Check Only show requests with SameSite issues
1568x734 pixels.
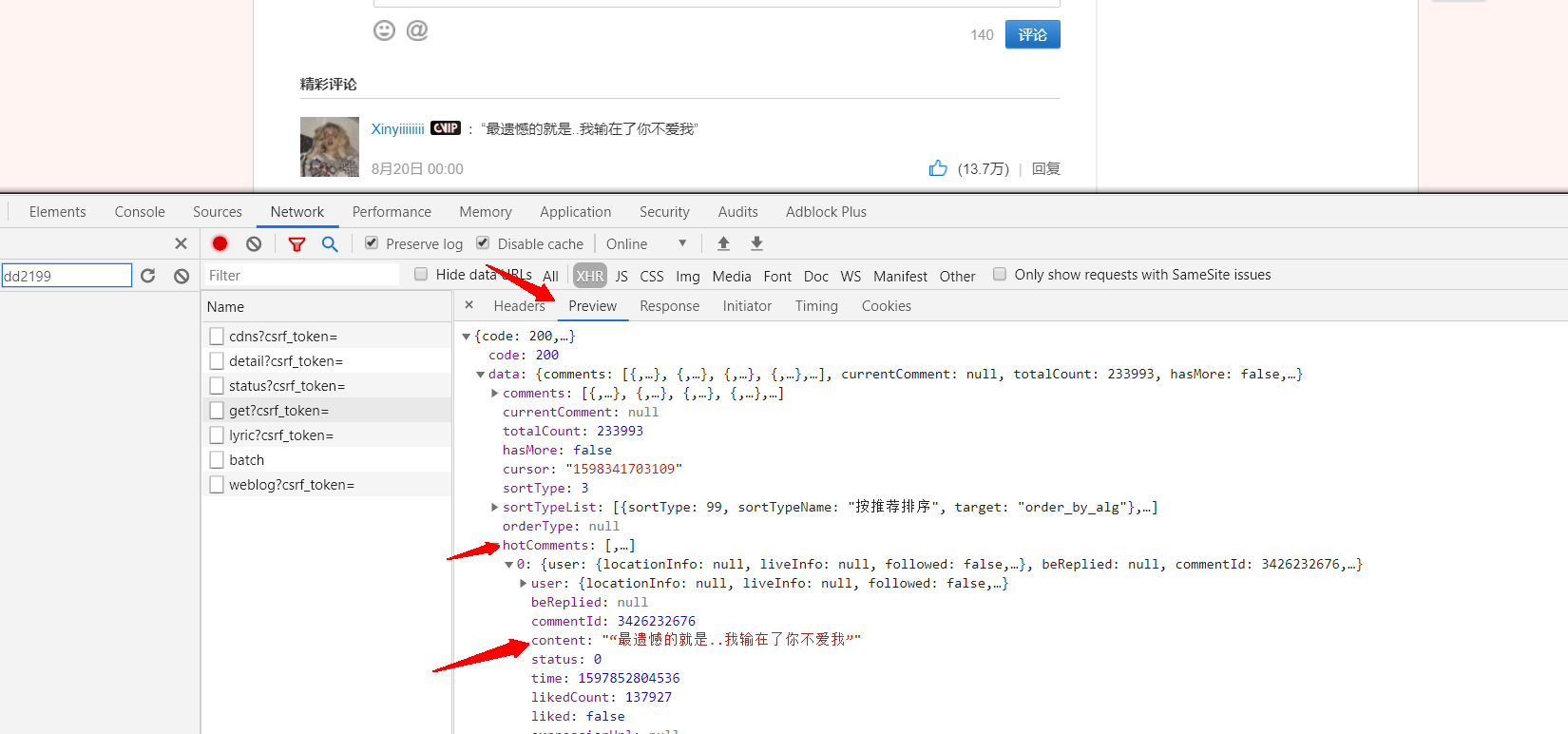pos(1000,274)
